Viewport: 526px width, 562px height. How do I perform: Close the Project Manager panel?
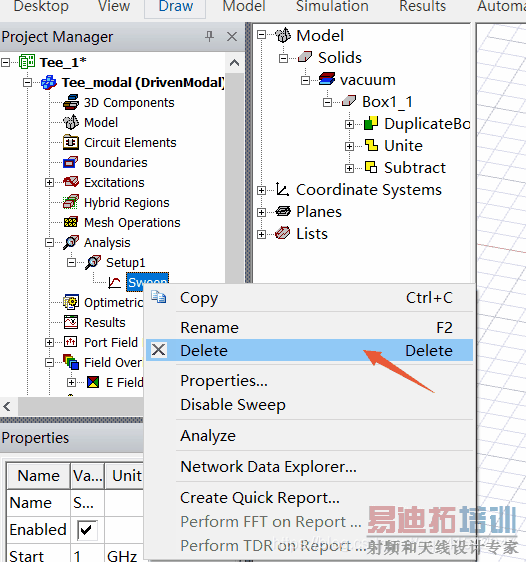click(232, 36)
